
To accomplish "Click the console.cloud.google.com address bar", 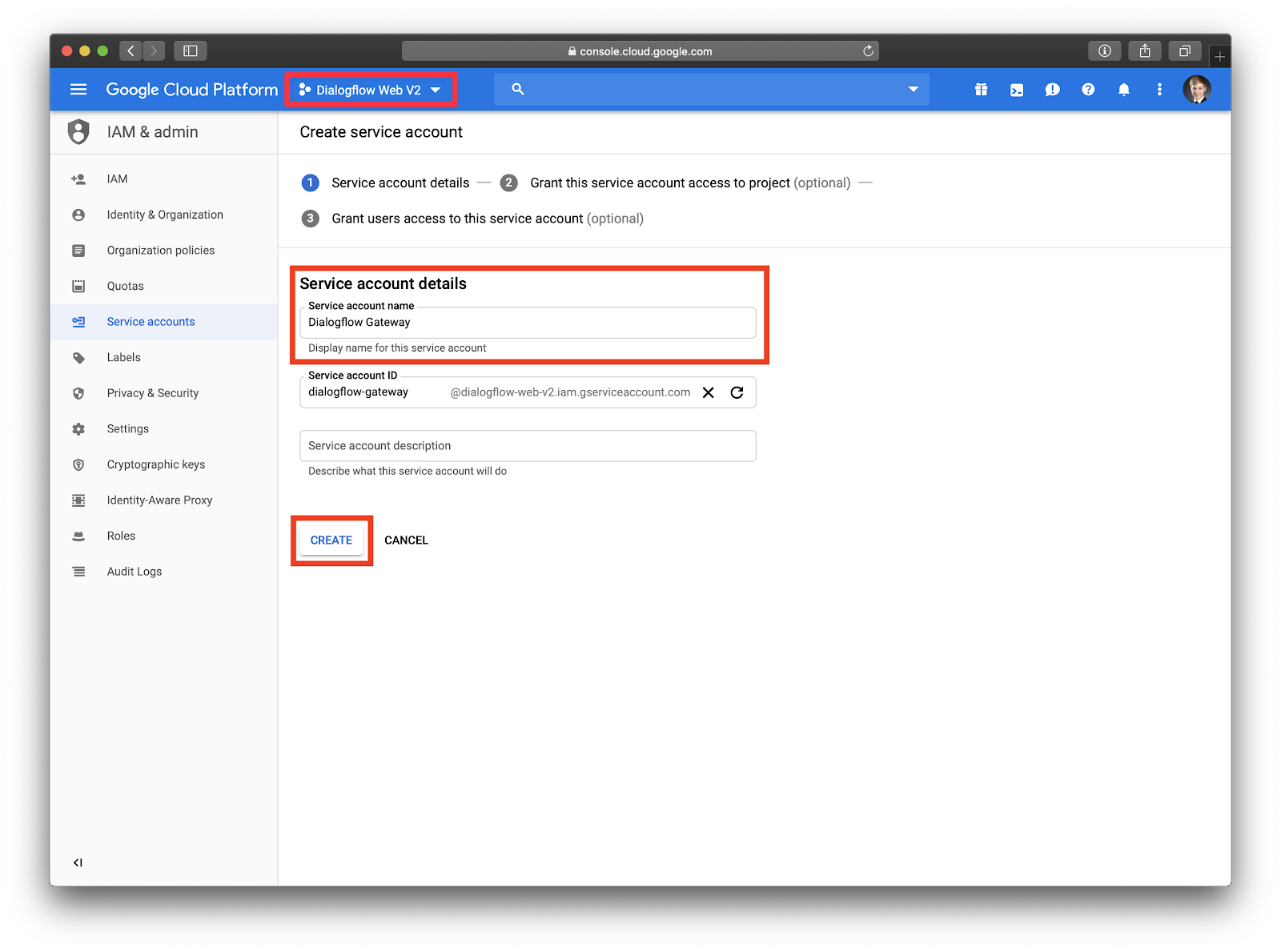I will [640, 51].
